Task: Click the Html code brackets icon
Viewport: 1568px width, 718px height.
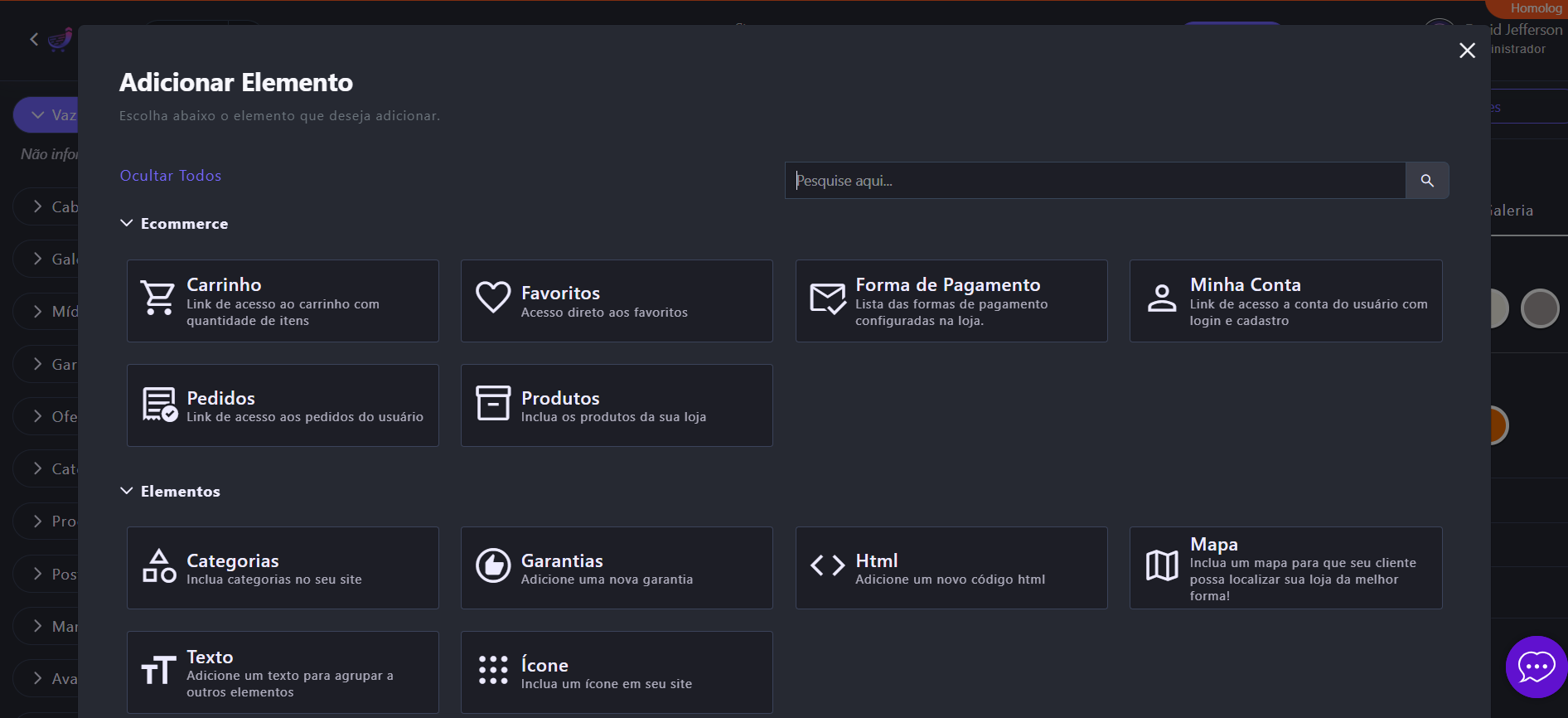Action: coord(828,565)
